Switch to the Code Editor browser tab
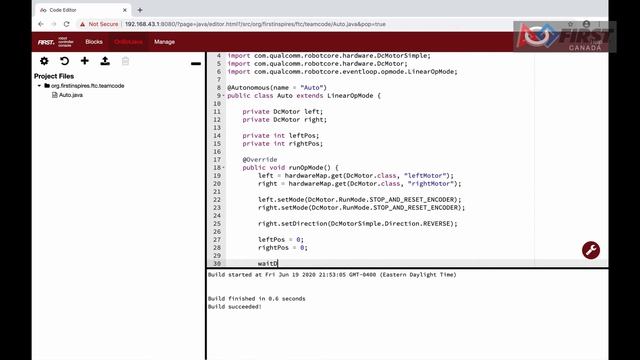 82,10
